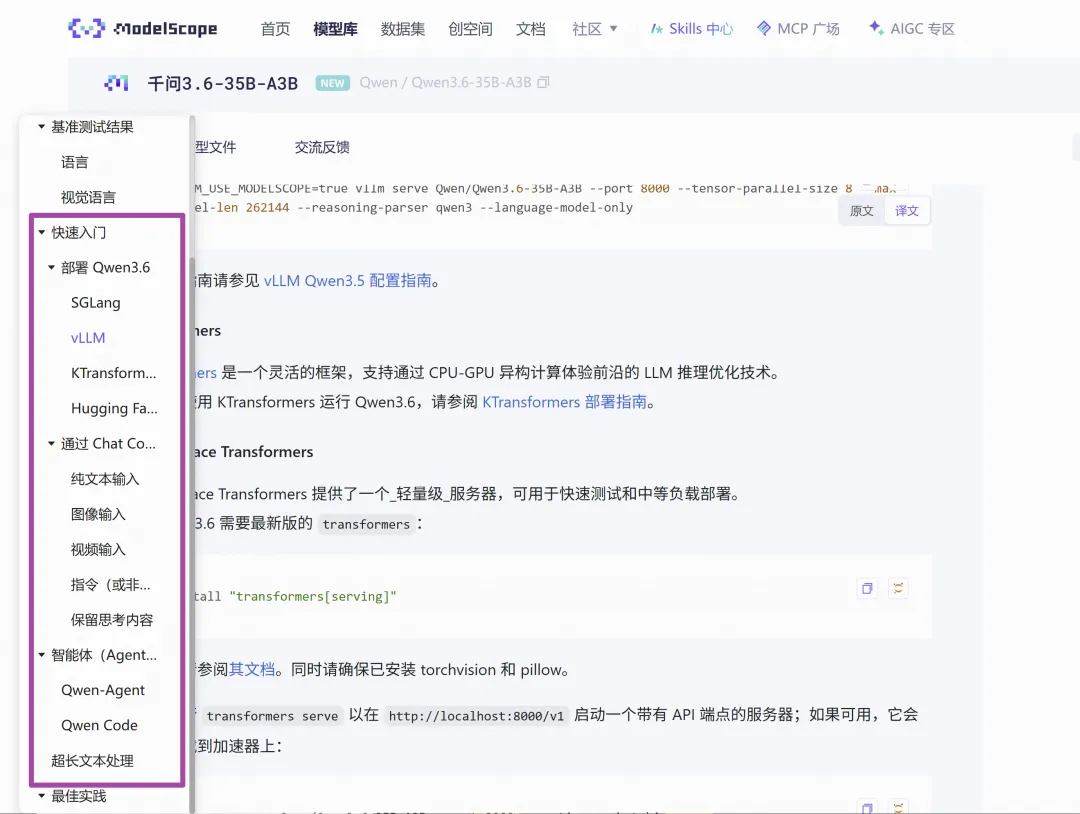Click the ModelScope logo

(142, 28)
